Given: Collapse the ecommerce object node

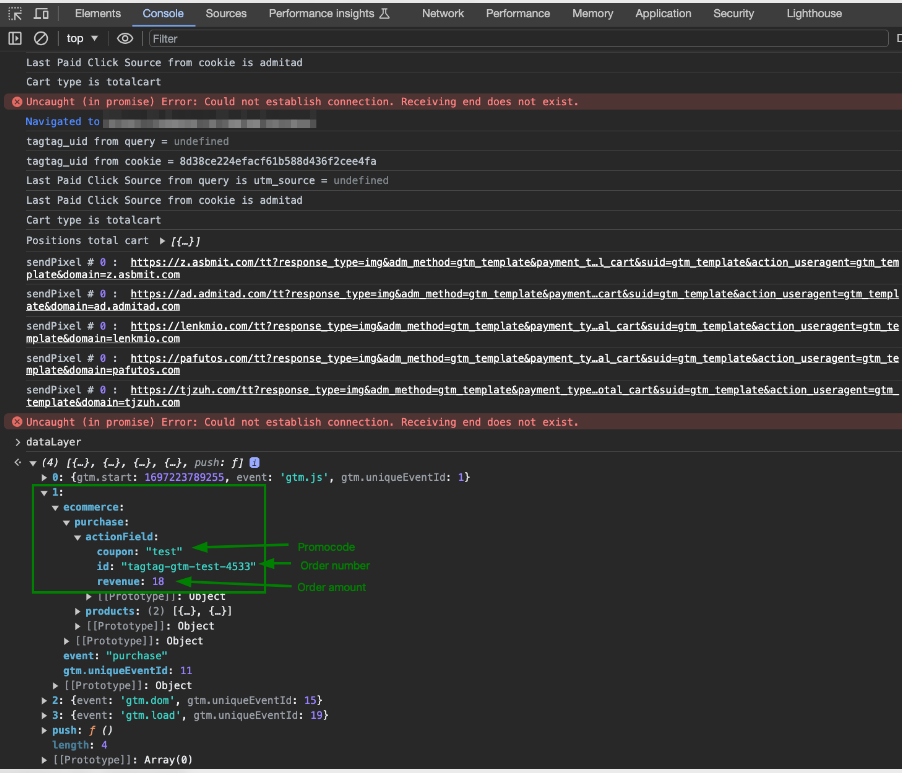Looking at the screenshot, I should pyautogui.click(x=55, y=508).
